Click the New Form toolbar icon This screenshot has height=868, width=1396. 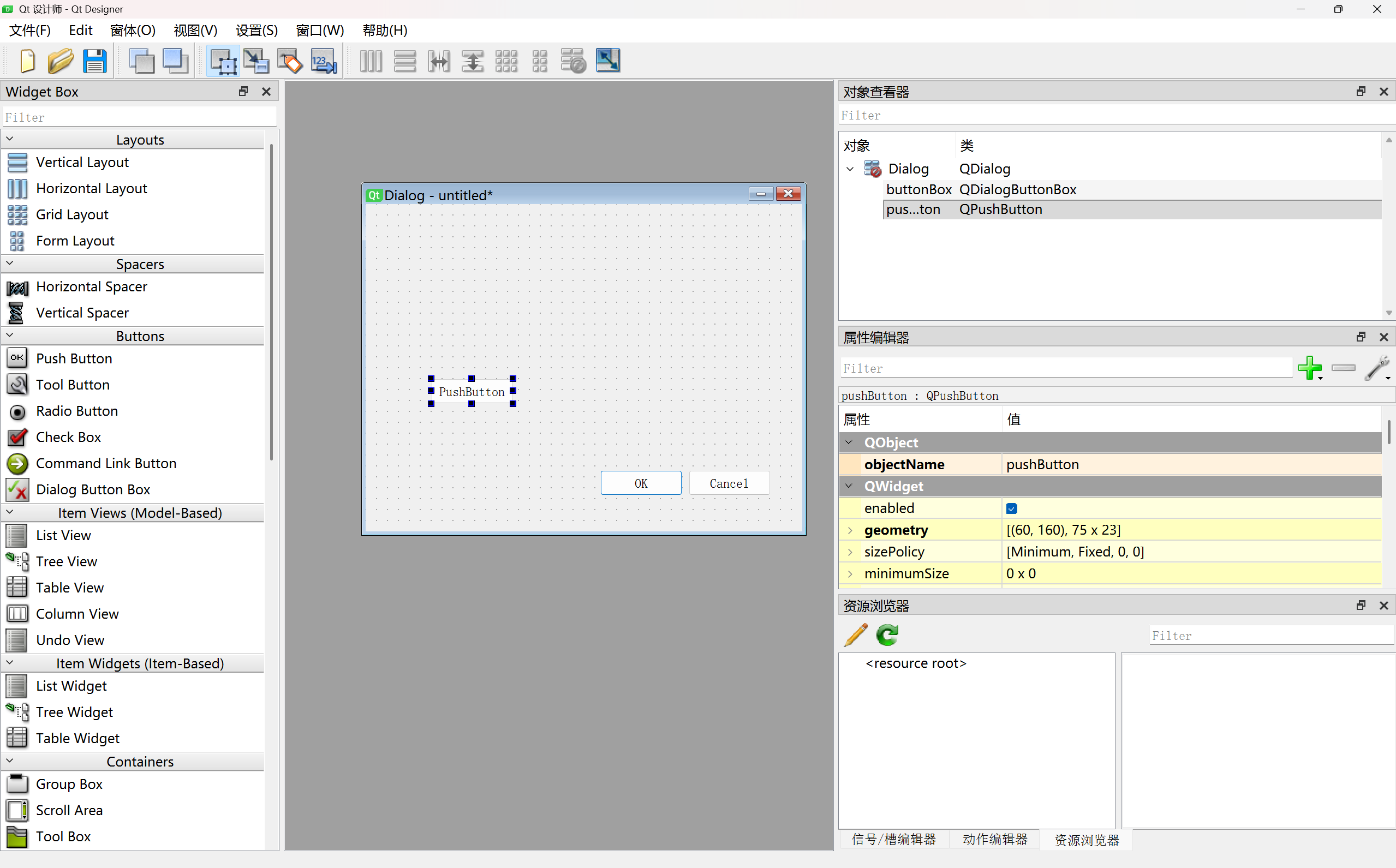pyautogui.click(x=27, y=61)
